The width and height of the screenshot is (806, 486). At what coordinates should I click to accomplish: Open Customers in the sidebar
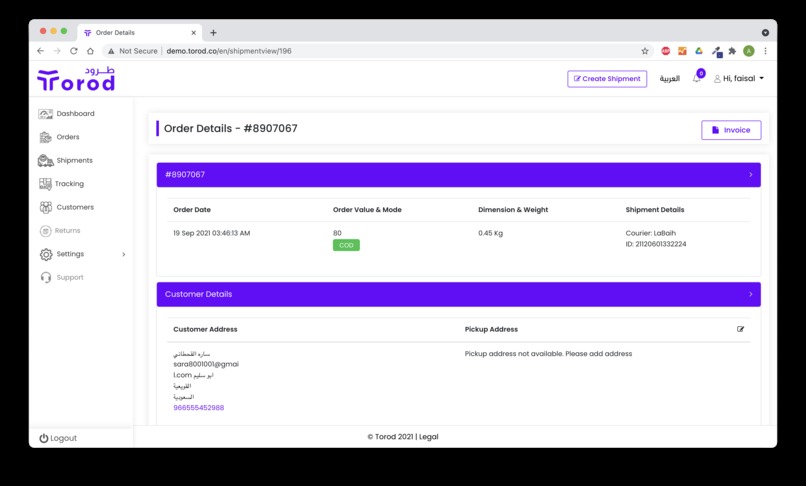[x=66, y=207]
